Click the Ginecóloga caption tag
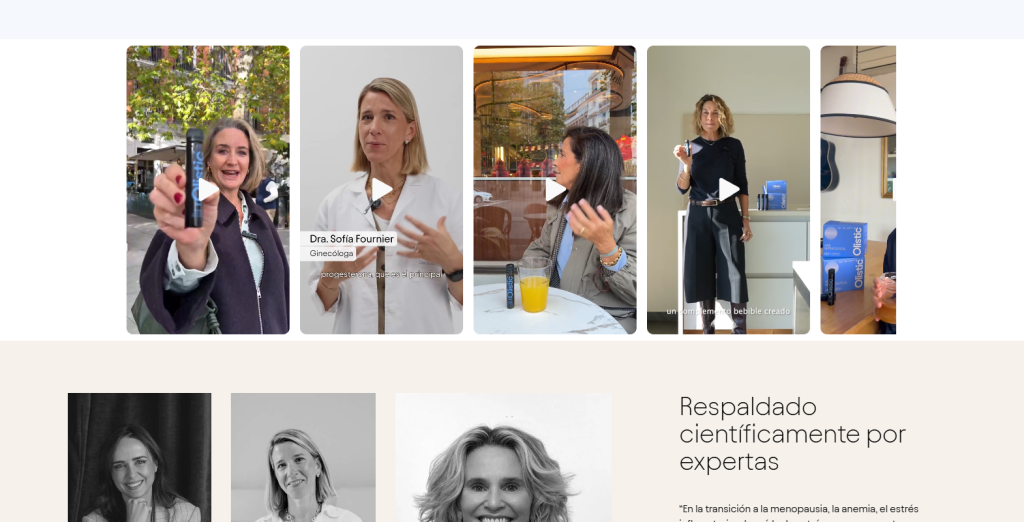The image size is (1024, 522). tap(331, 253)
